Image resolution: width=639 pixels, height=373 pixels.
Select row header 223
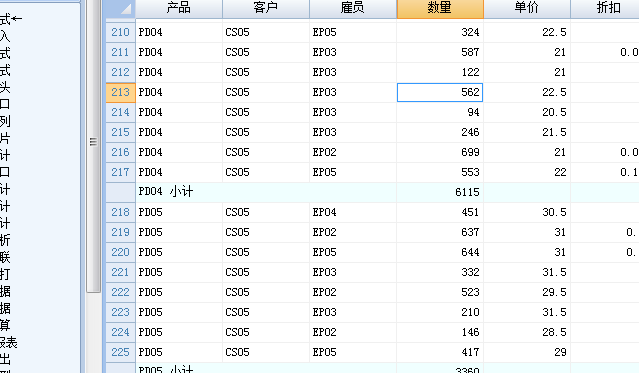(x=121, y=312)
